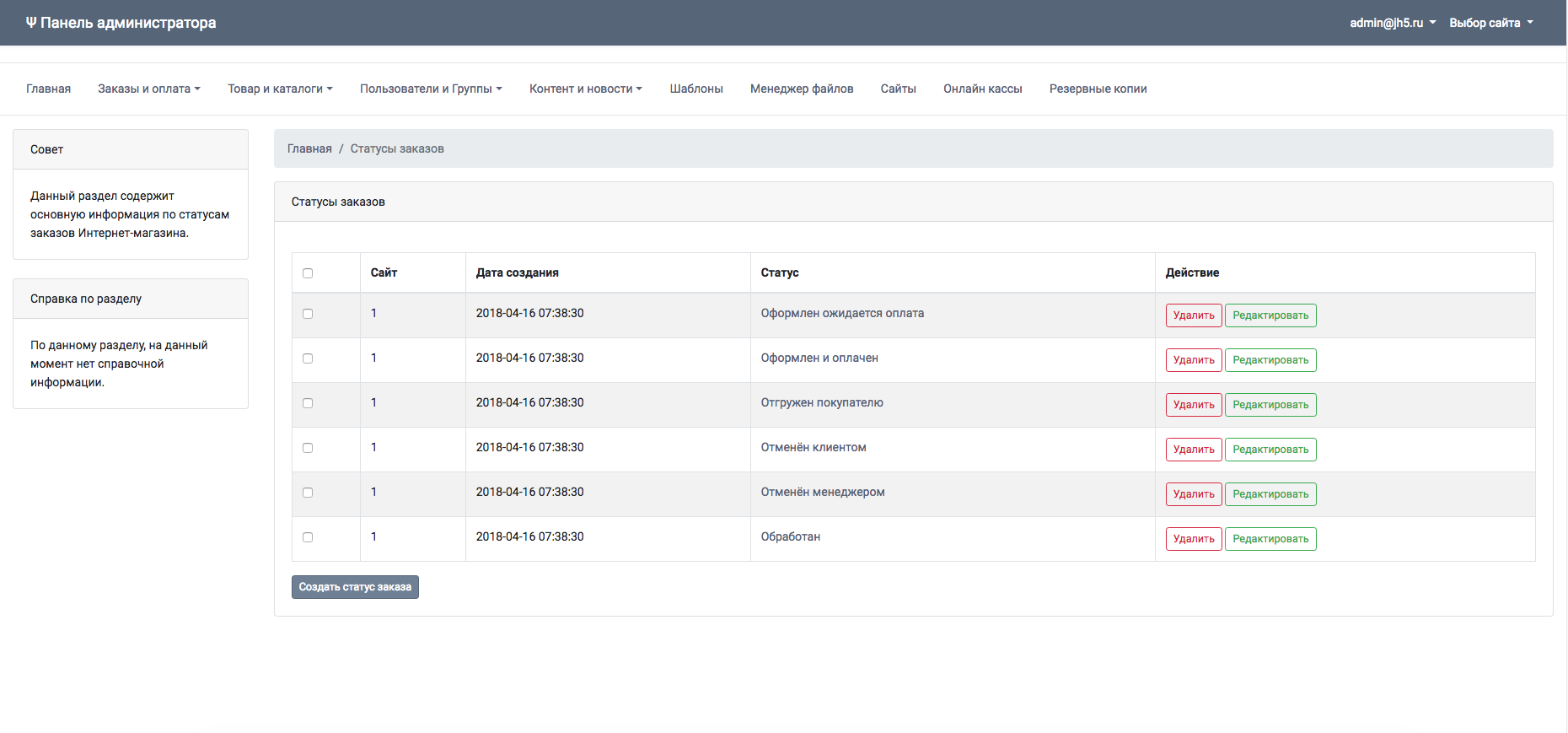
Task: Open the Сайты menu item
Action: [899, 89]
